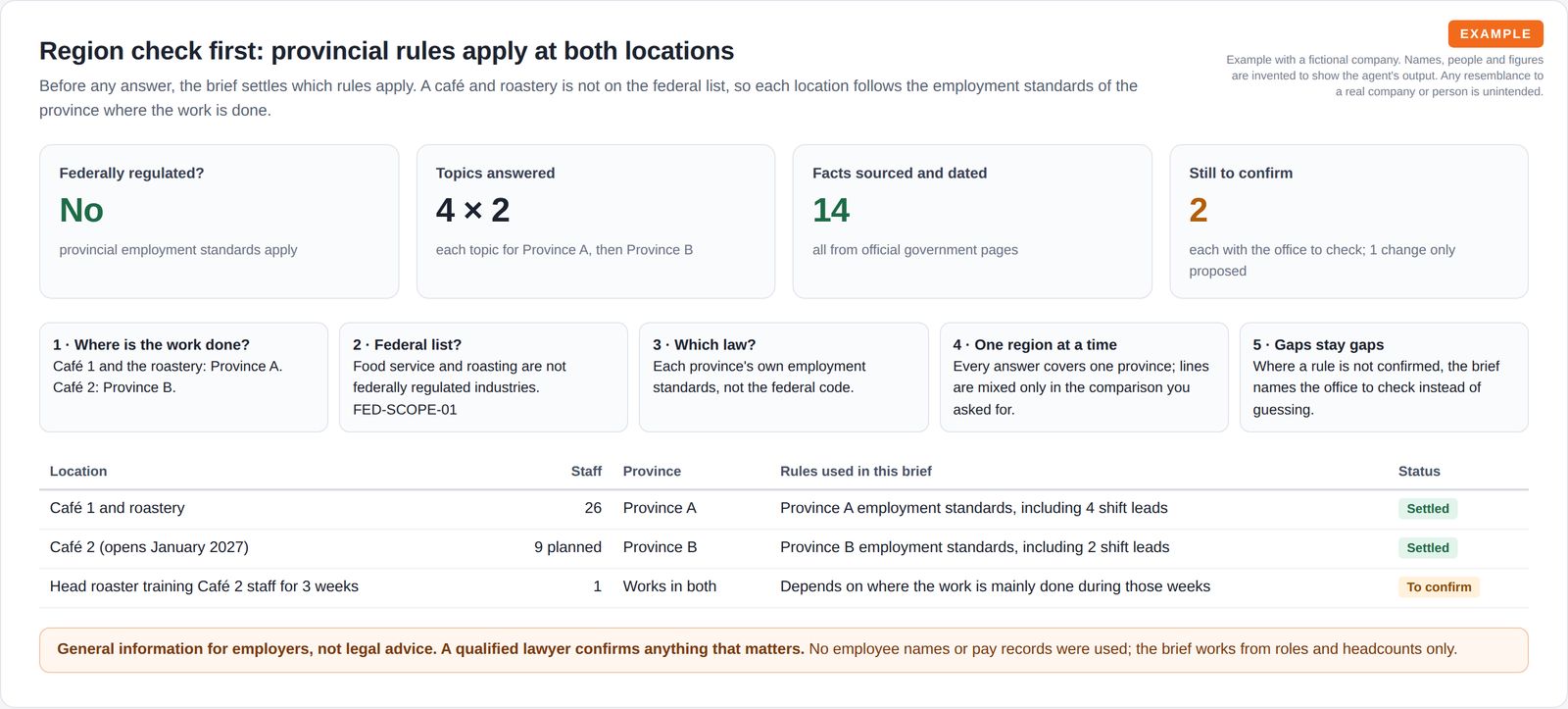Click the 'FED-SCOPE-01' reference code

coord(405,410)
